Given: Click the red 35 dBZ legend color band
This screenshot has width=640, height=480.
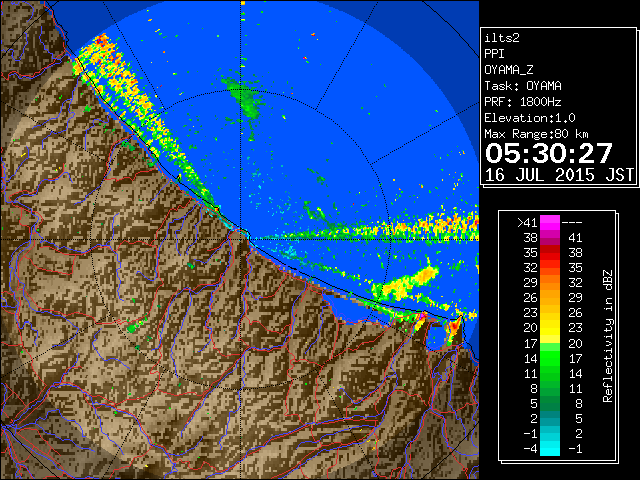Looking at the screenshot, I should coord(550,253).
